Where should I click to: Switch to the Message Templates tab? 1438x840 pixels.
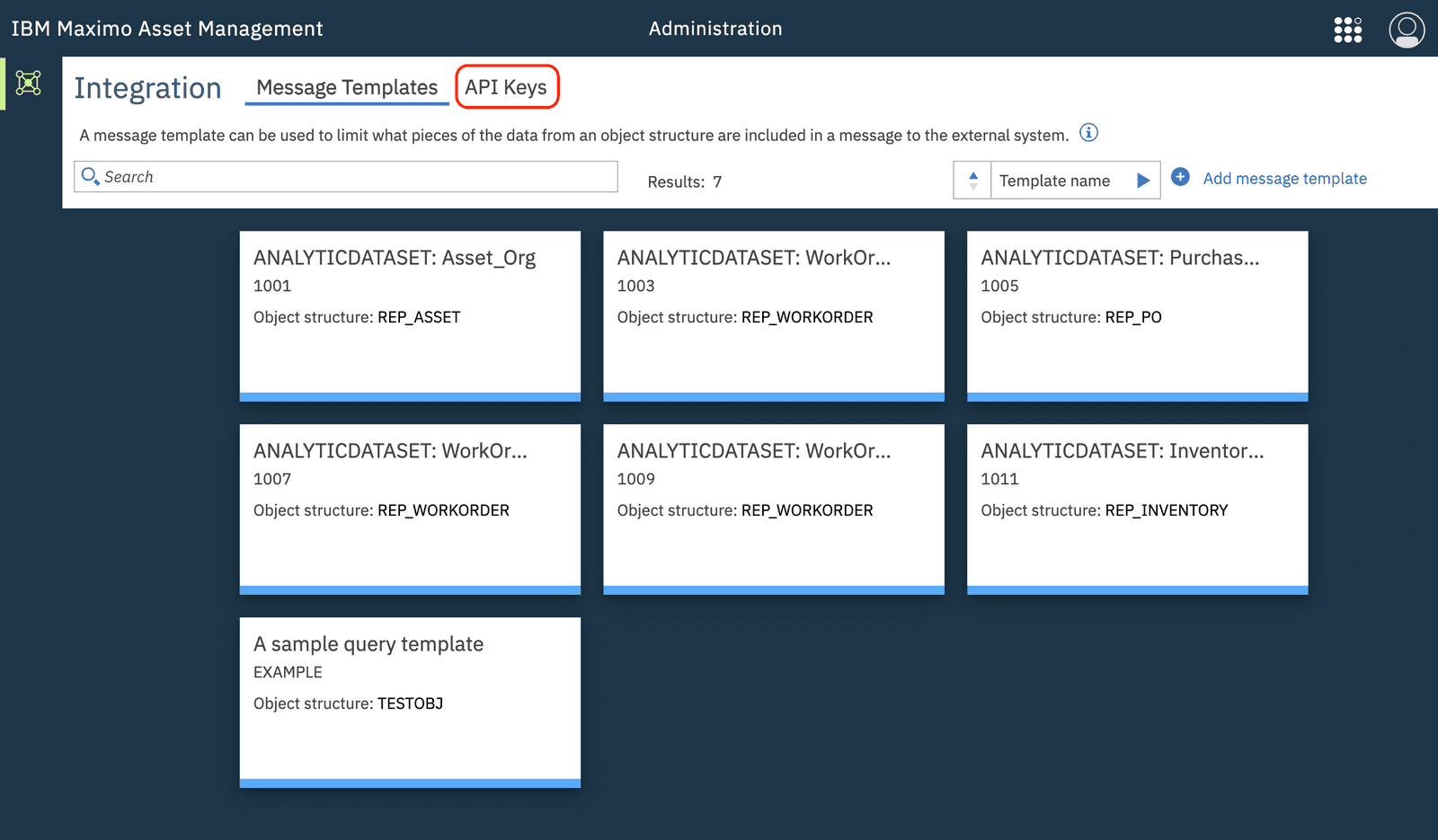347,86
